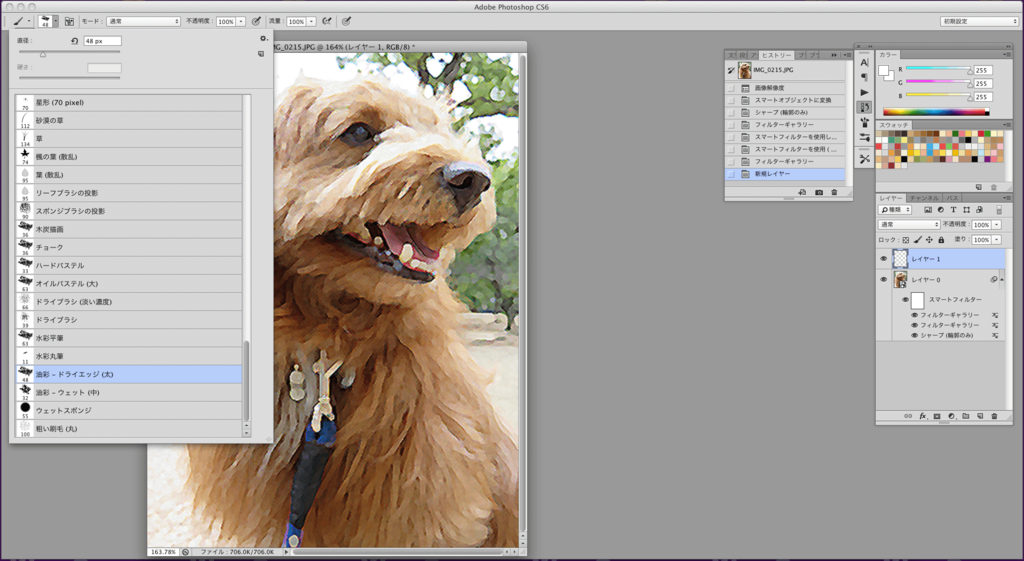Viewport: 1024px width, 561px height.
Task: Link layers chain icon
Action: point(908,416)
